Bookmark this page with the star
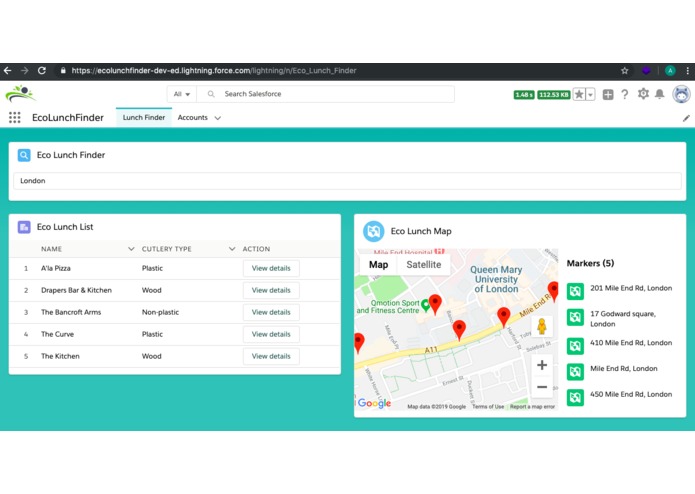 click(625, 70)
